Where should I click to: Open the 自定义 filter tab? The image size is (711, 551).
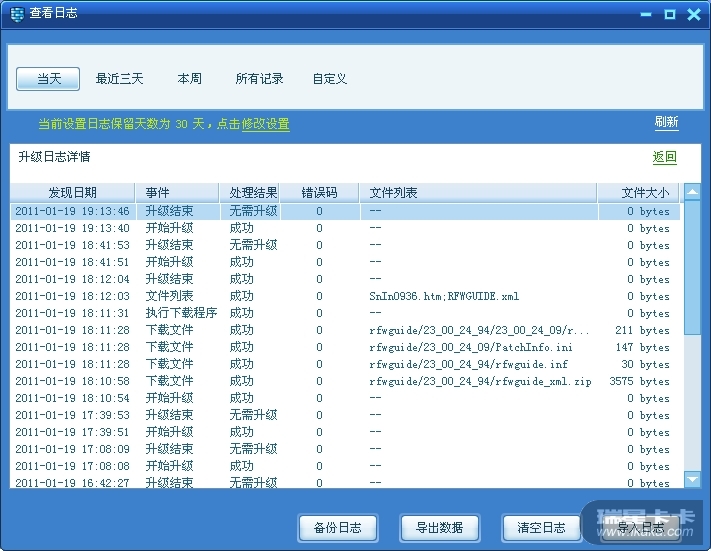point(330,79)
